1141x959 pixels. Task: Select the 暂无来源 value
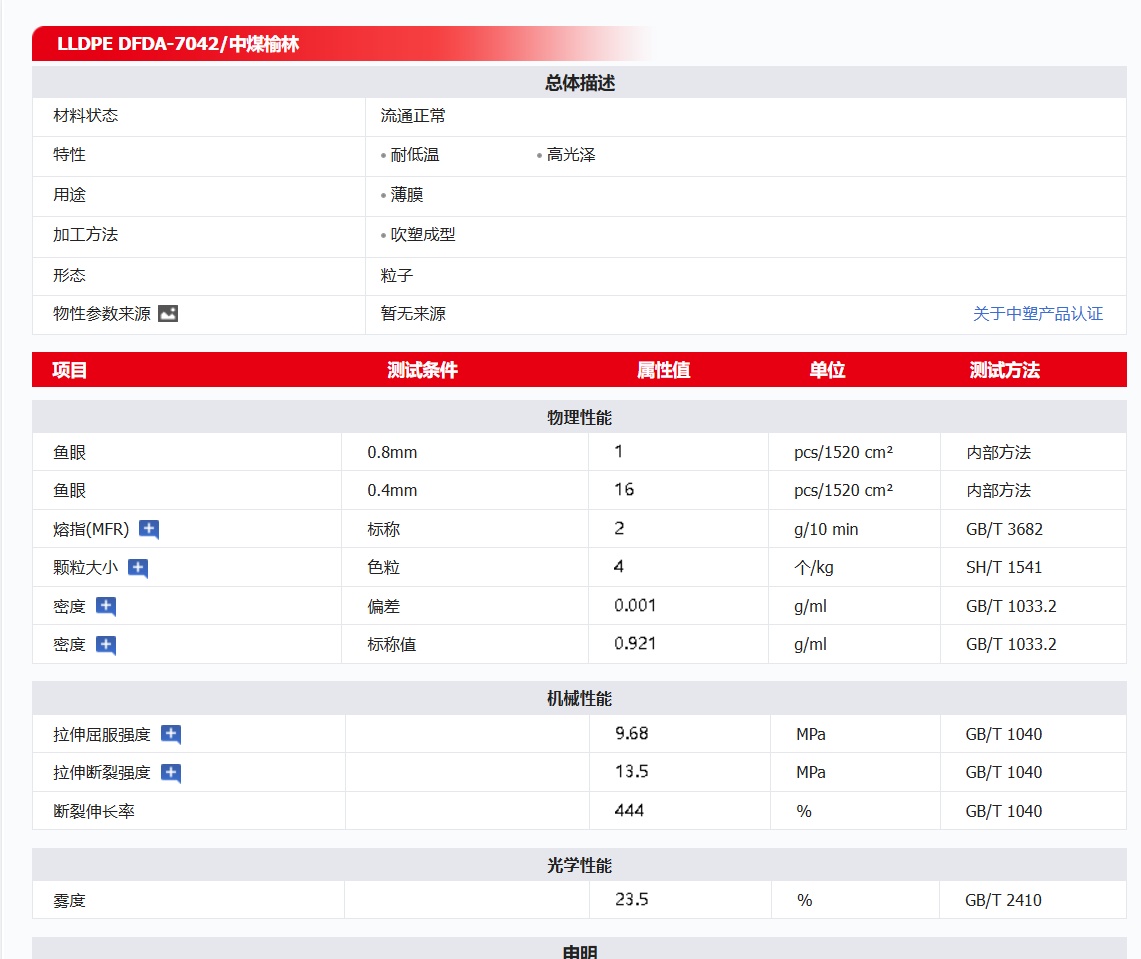pos(413,314)
